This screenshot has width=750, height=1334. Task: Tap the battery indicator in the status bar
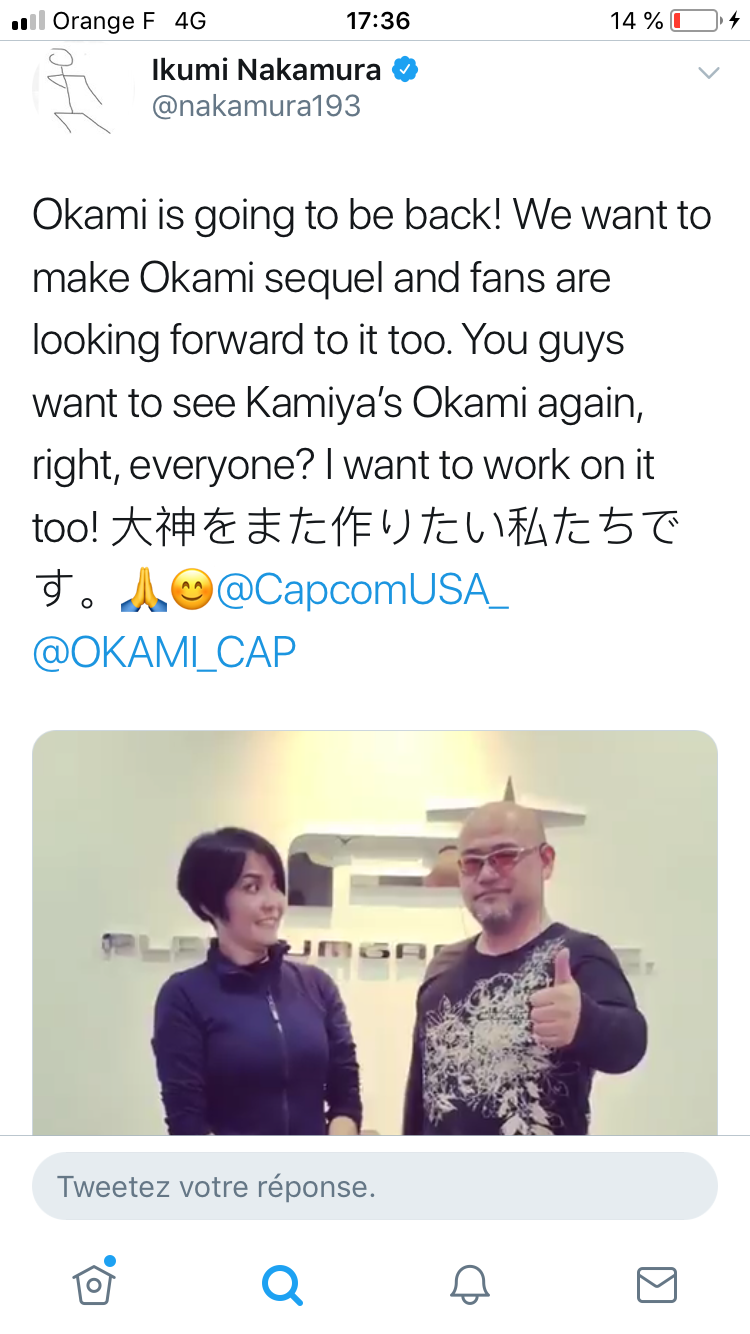pyautogui.click(x=695, y=20)
